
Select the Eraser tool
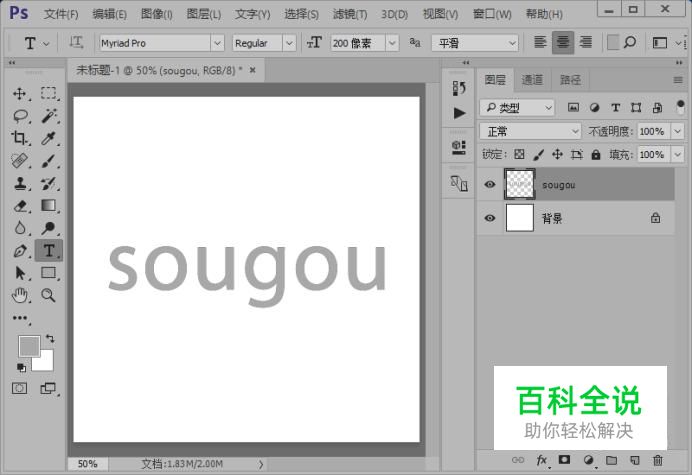pyautogui.click(x=19, y=206)
